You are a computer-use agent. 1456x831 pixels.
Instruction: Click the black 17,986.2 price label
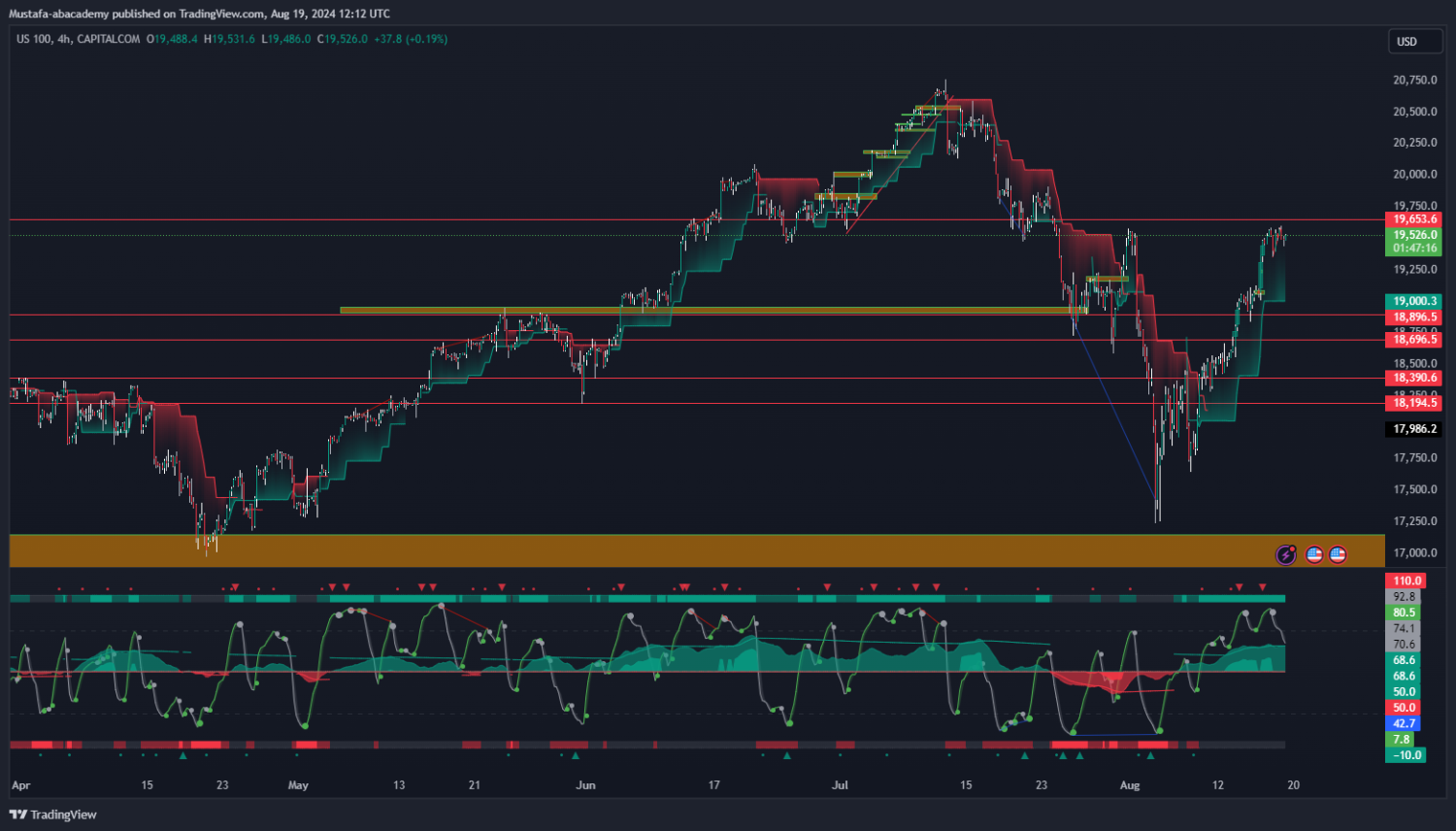(1414, 429)
